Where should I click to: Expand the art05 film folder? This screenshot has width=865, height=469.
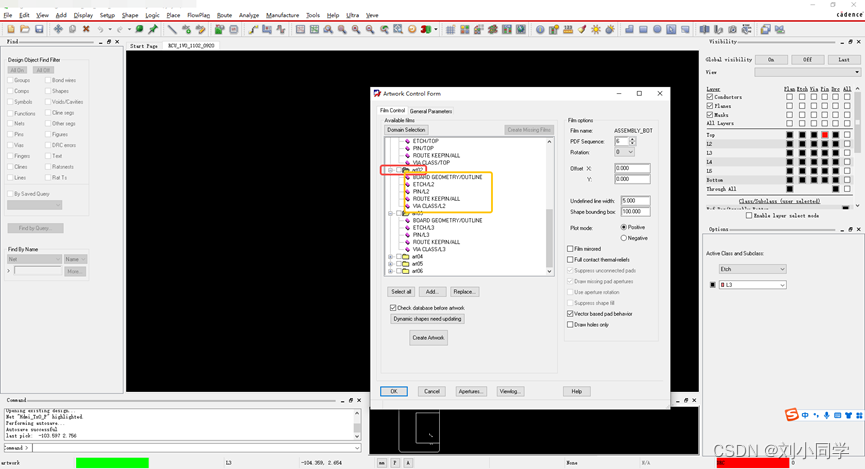[x=390, y=264]
